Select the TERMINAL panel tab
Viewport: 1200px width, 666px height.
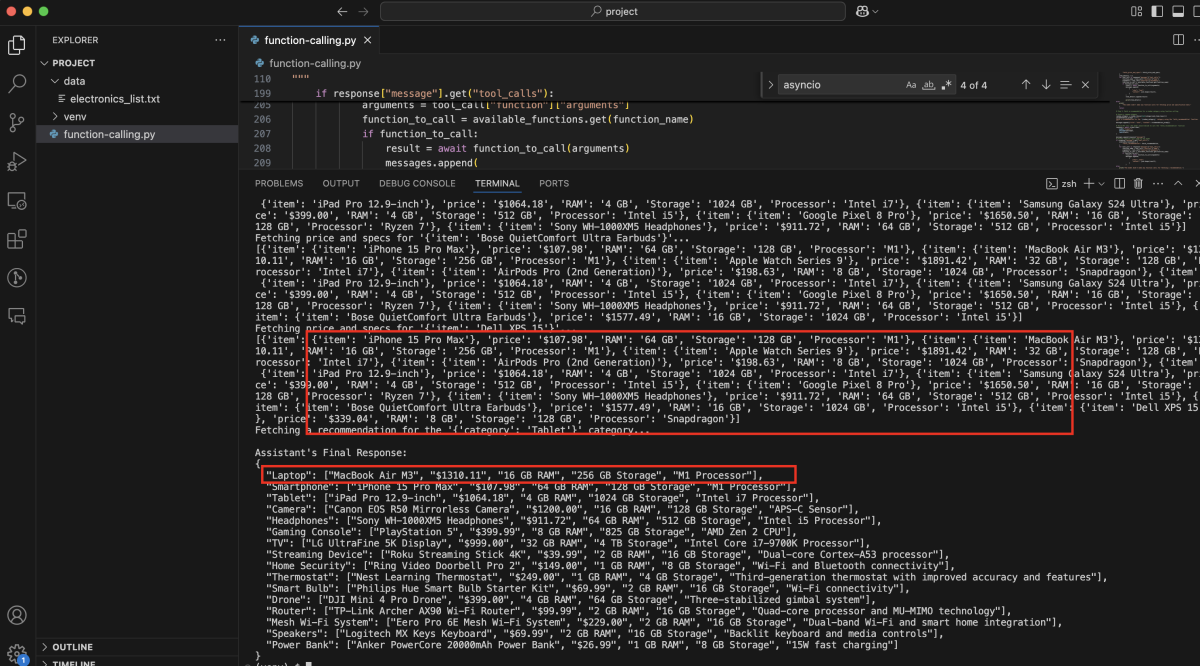coord(497,183)
